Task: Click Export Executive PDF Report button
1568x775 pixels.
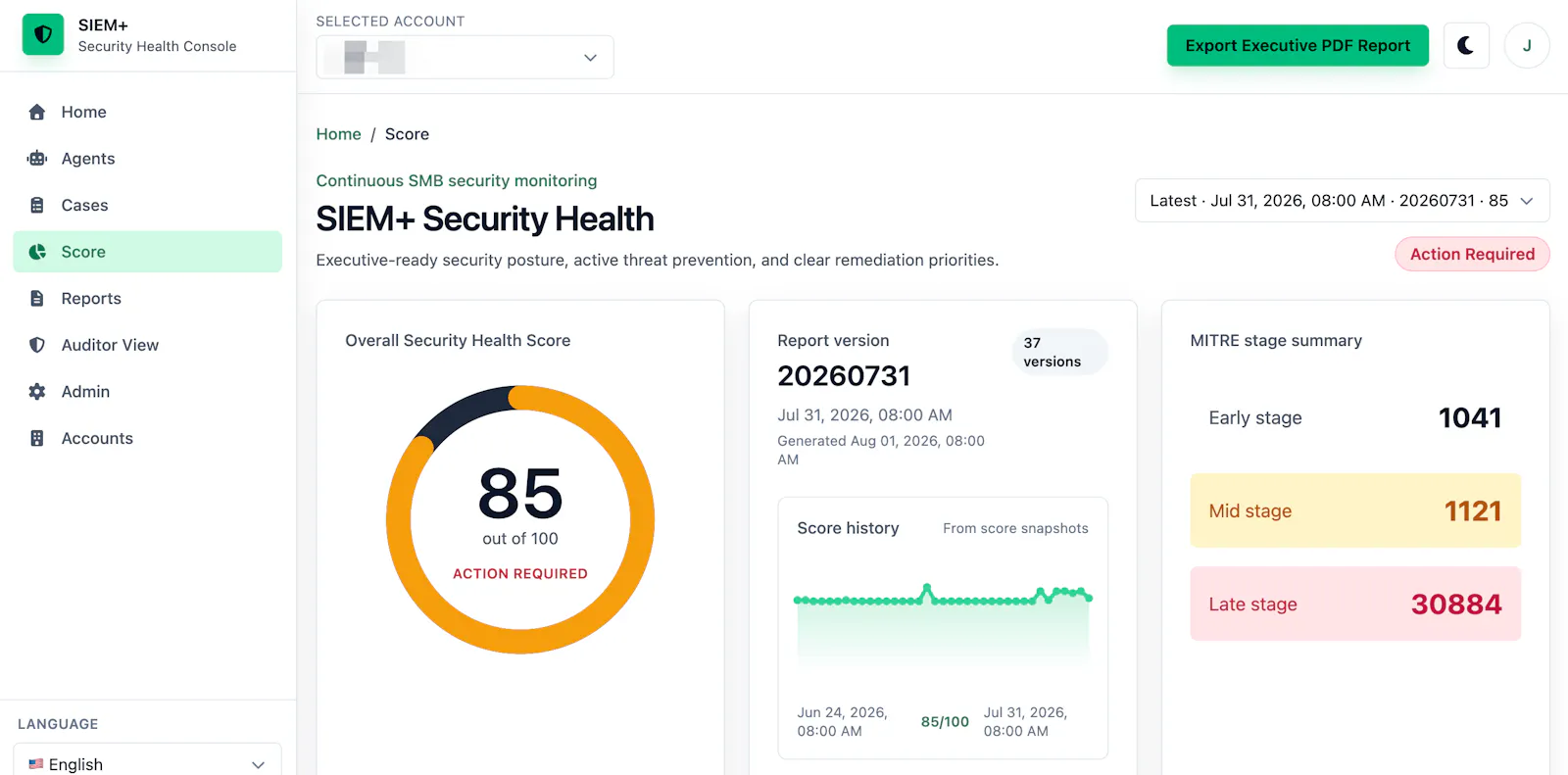Action: [1298, 46]
